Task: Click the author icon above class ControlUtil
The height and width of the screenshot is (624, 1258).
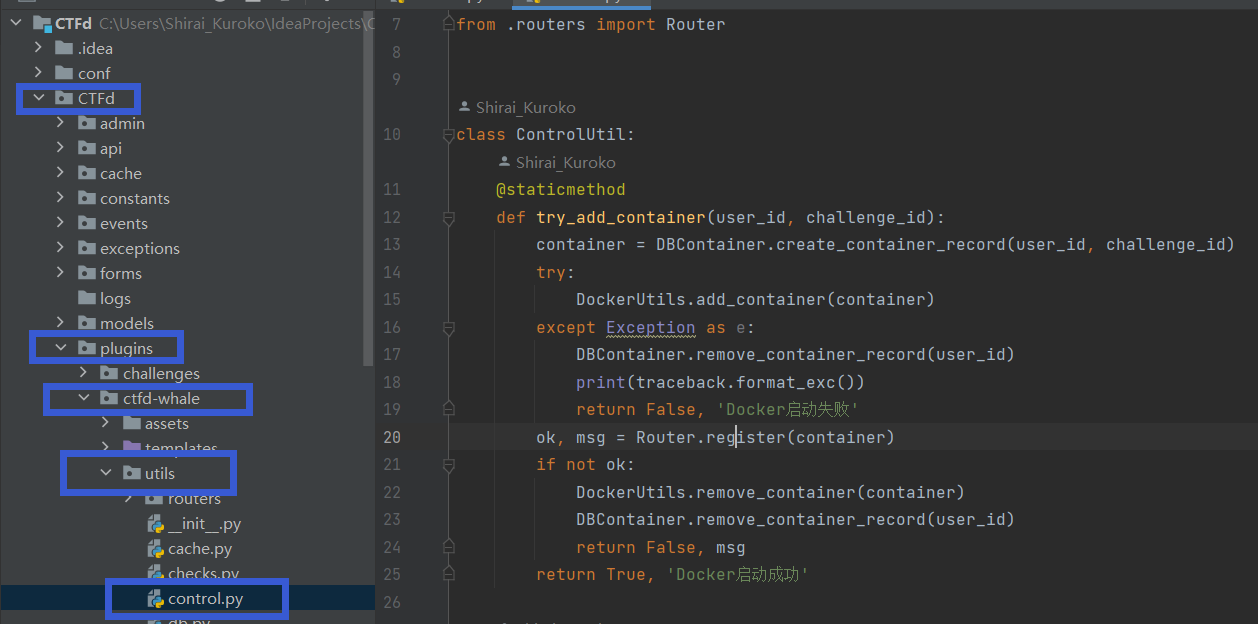Action: tap(464, 107)
